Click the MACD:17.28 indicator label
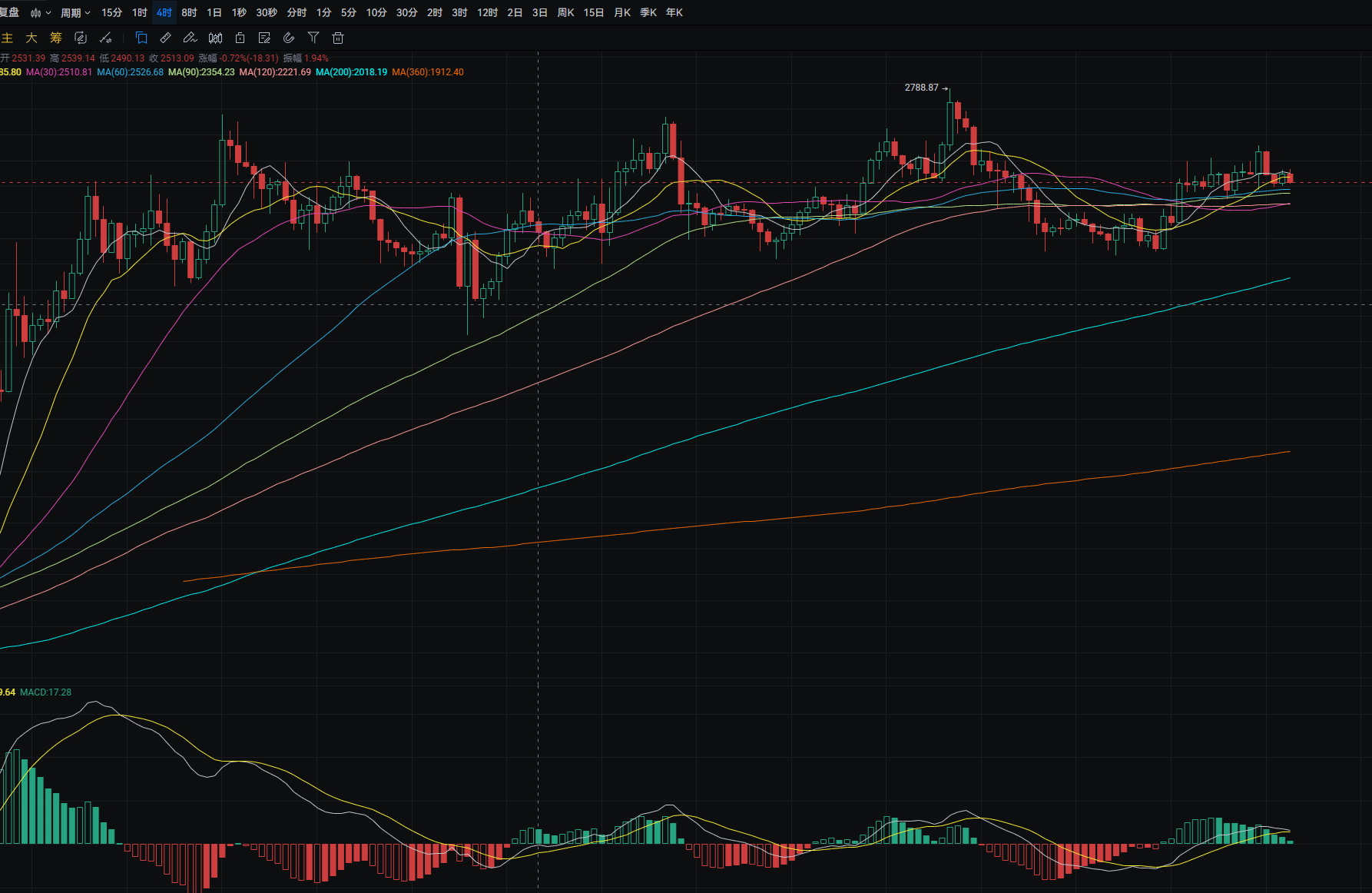Image resolution: width=1372 pixels, height=893 pixels. pyautogui.click(x=45, y=692)
